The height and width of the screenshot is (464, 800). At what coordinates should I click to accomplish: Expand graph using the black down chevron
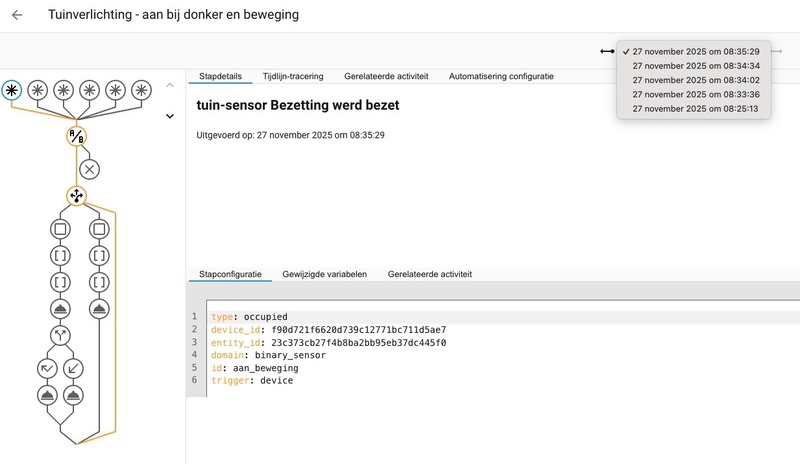[x=170, y=116]
